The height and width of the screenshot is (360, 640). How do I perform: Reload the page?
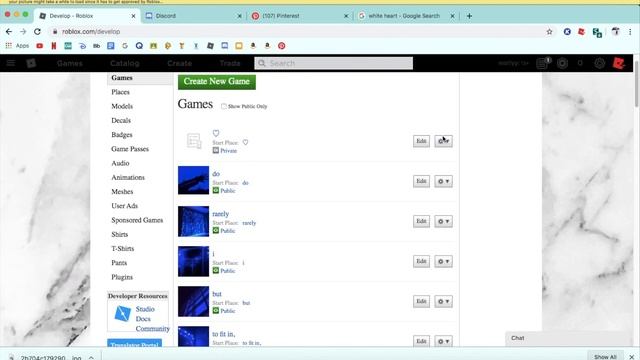(37, 31)
